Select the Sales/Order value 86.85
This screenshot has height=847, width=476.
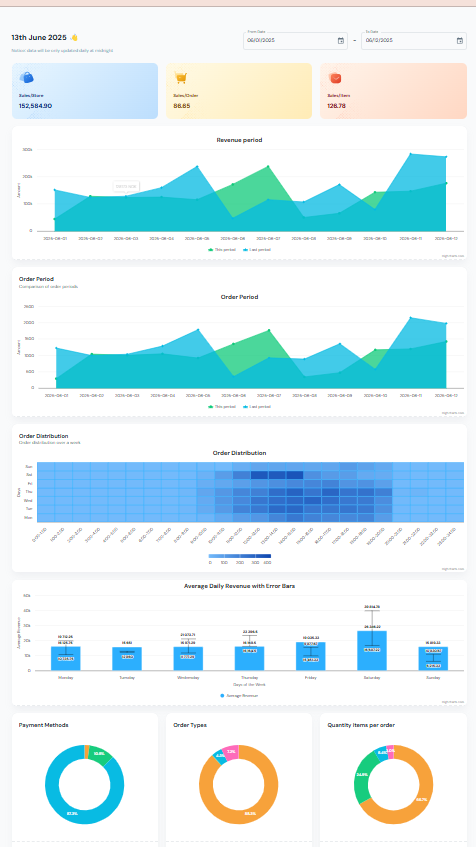pyautogui.click(x=182, y=106)
